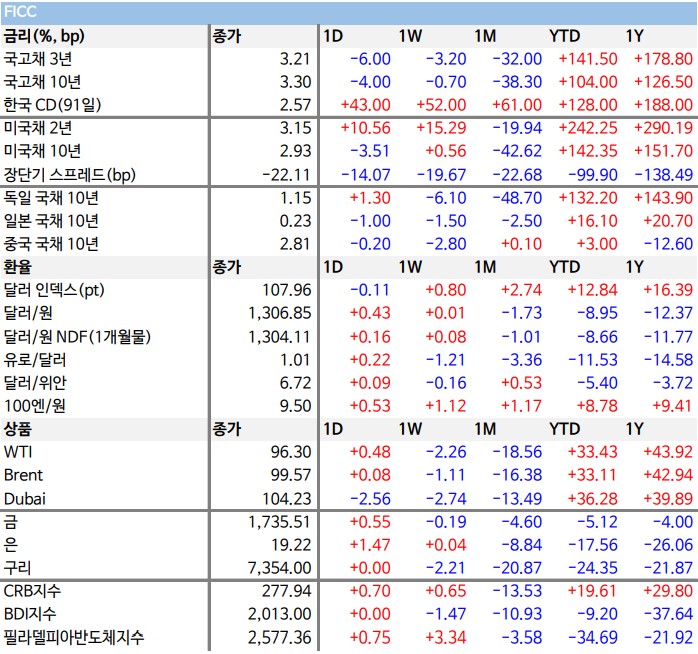Click gold closing price 1,735.51
Viewport: 698px width, 654px height.
[x=280, y=522]
